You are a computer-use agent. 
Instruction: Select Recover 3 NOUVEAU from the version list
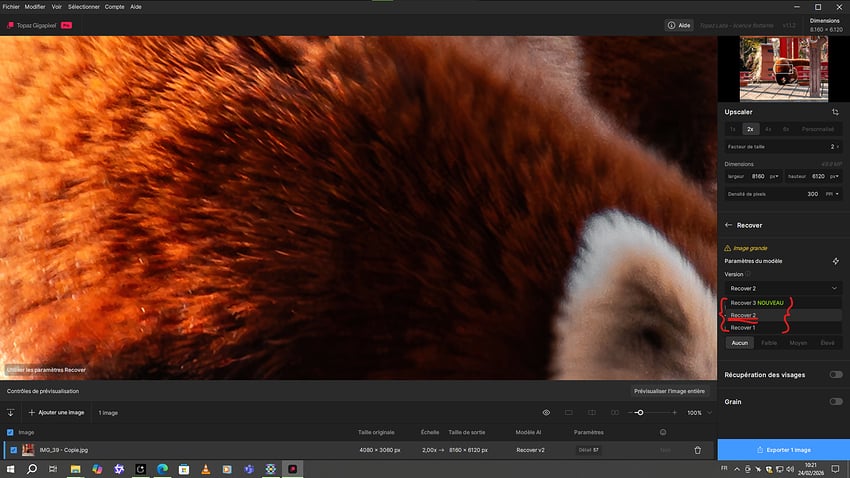tap(756, 302)
